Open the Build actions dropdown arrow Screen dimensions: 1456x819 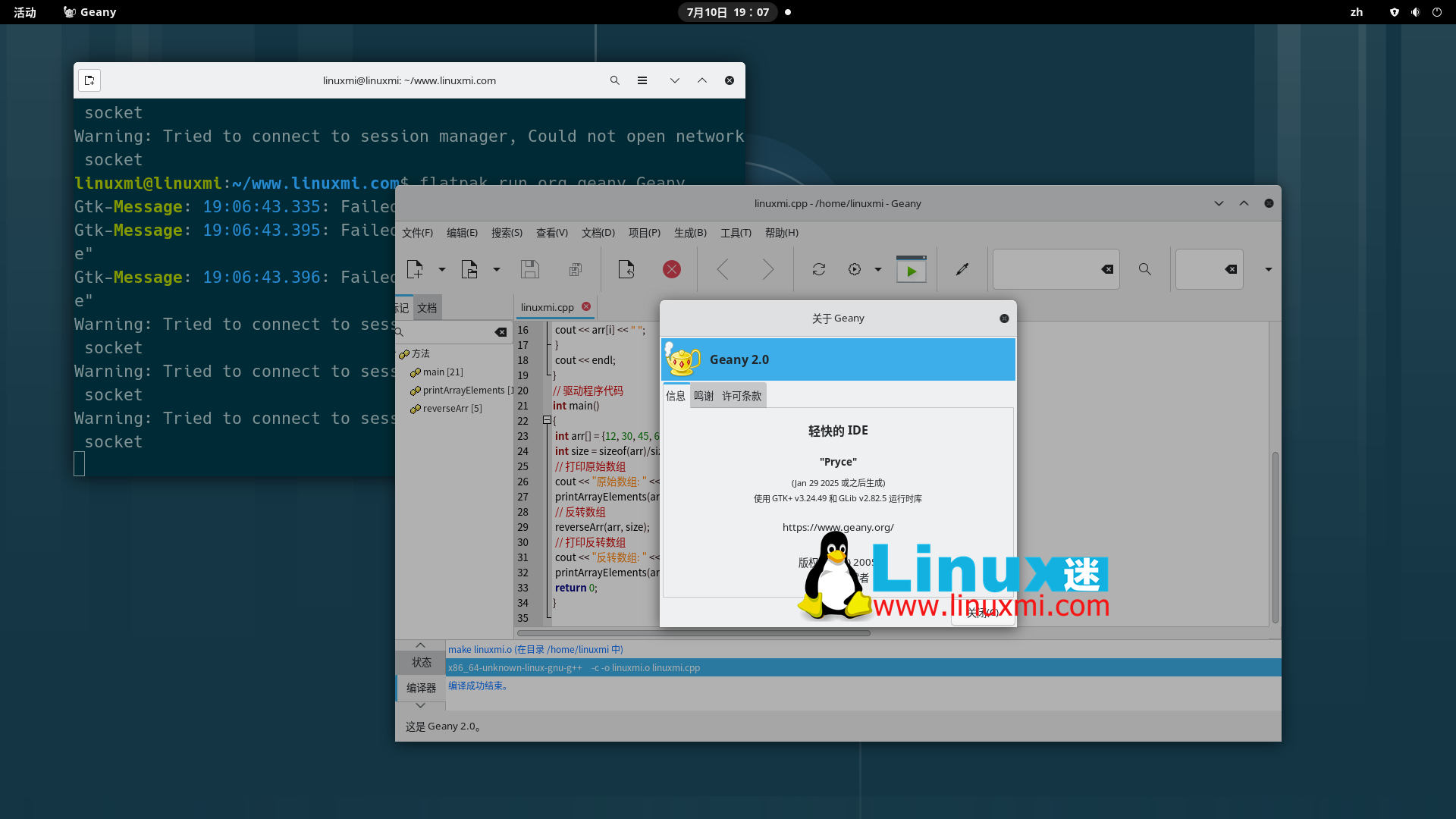pyautogui.click(x=878, y=269)
